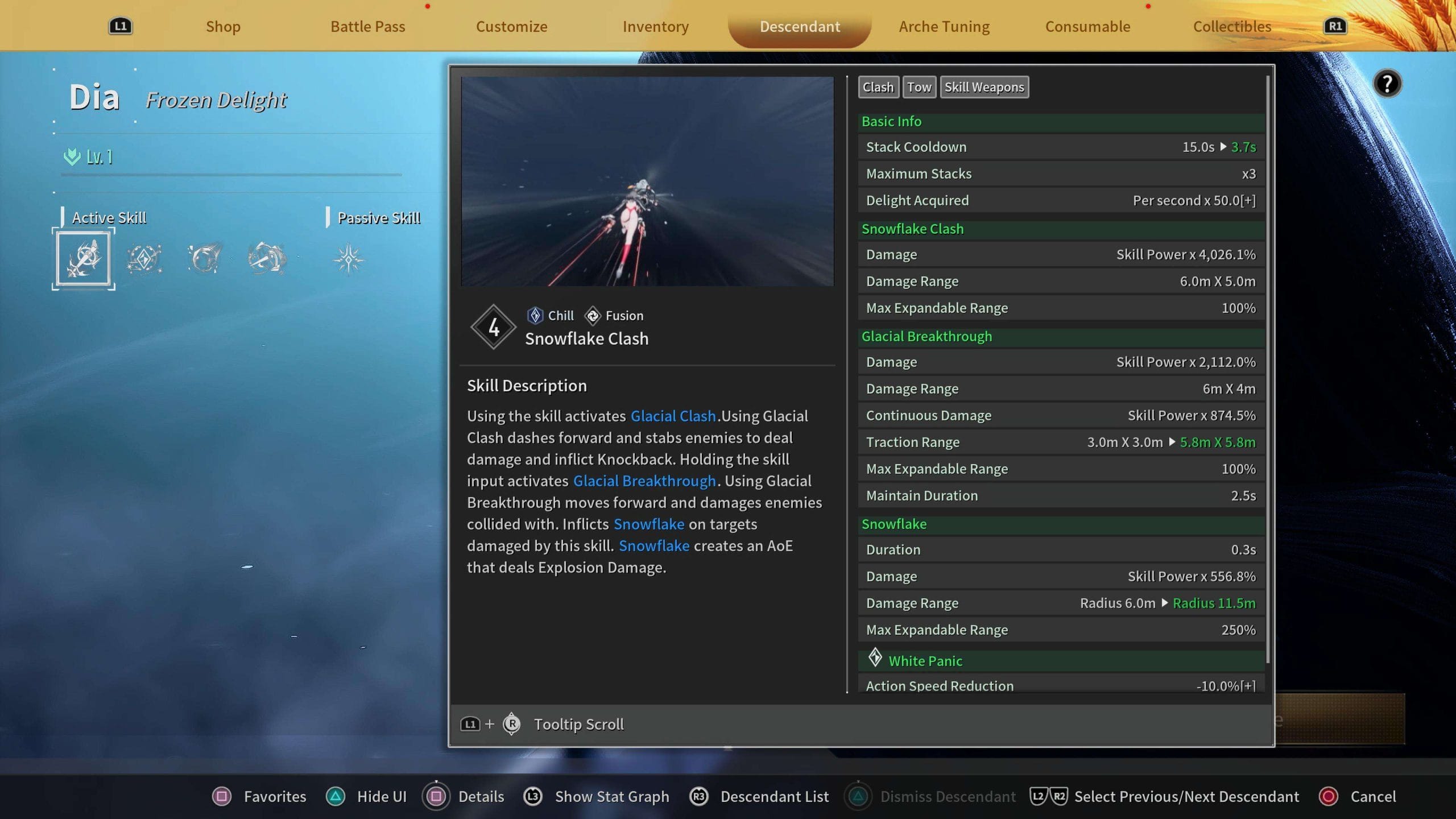The image size is (1456, 819).
Task: Click the skill preview video thumbnail
Action: click(x=647, y=181)
